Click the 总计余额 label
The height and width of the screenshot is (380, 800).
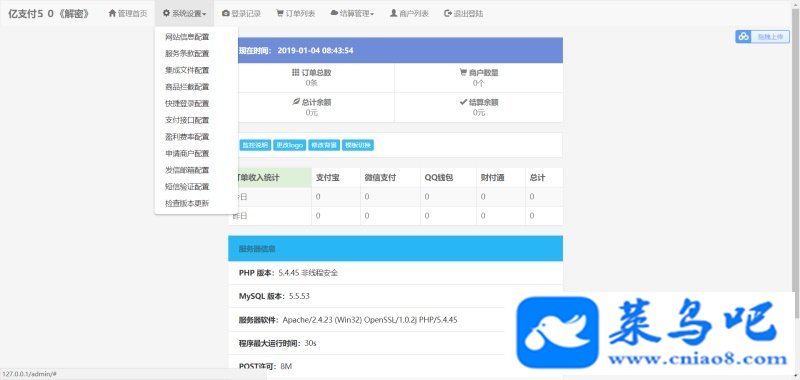[x=316, y=102]
